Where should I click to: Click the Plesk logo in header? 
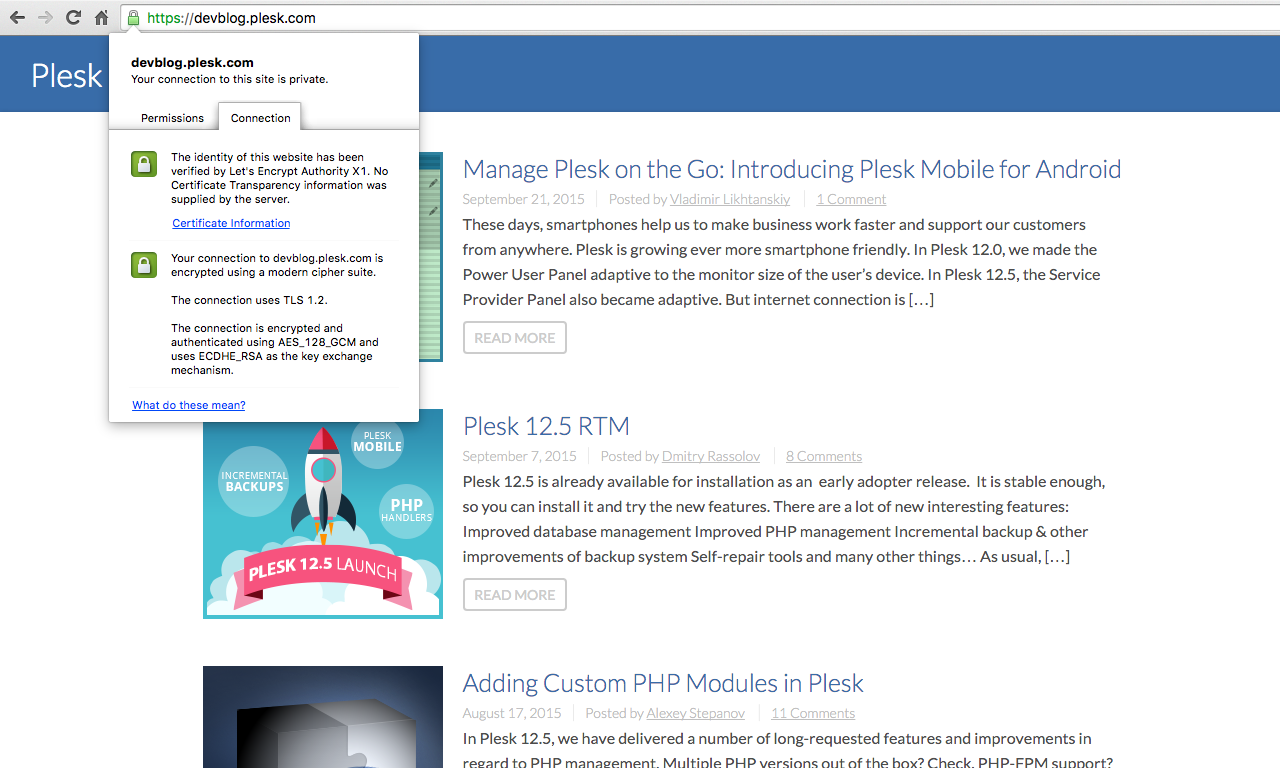point(66,75)
